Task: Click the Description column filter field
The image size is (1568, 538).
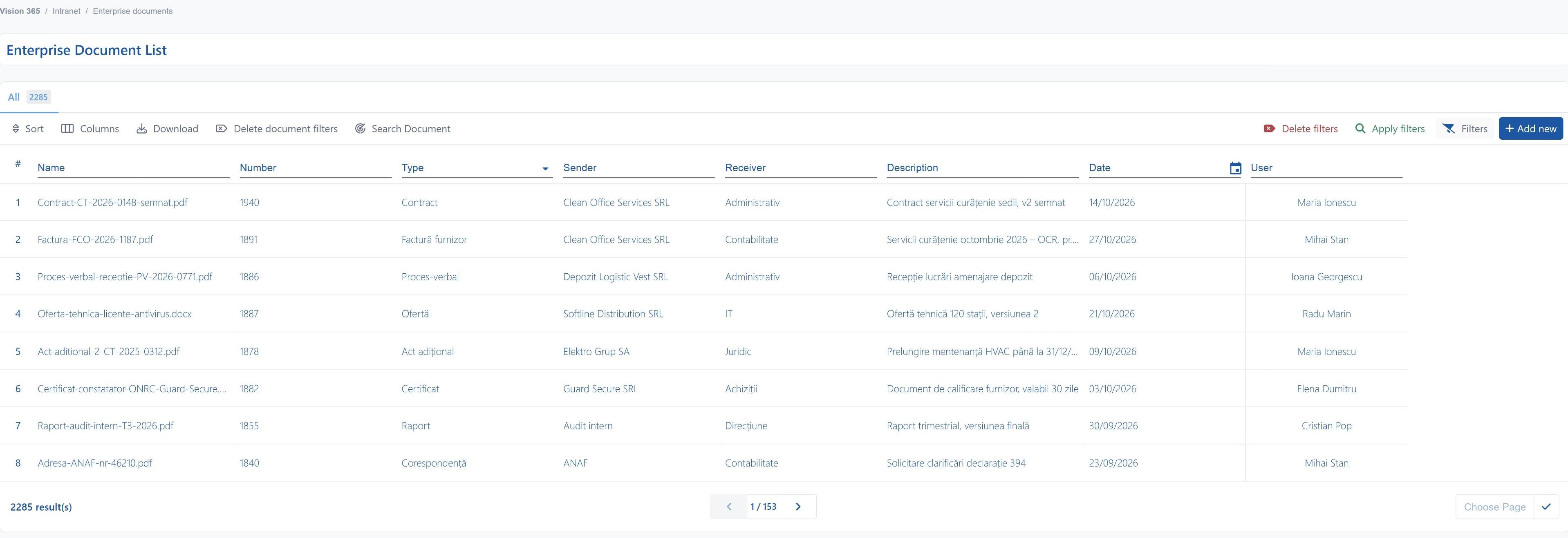Action: pos(982,167)
